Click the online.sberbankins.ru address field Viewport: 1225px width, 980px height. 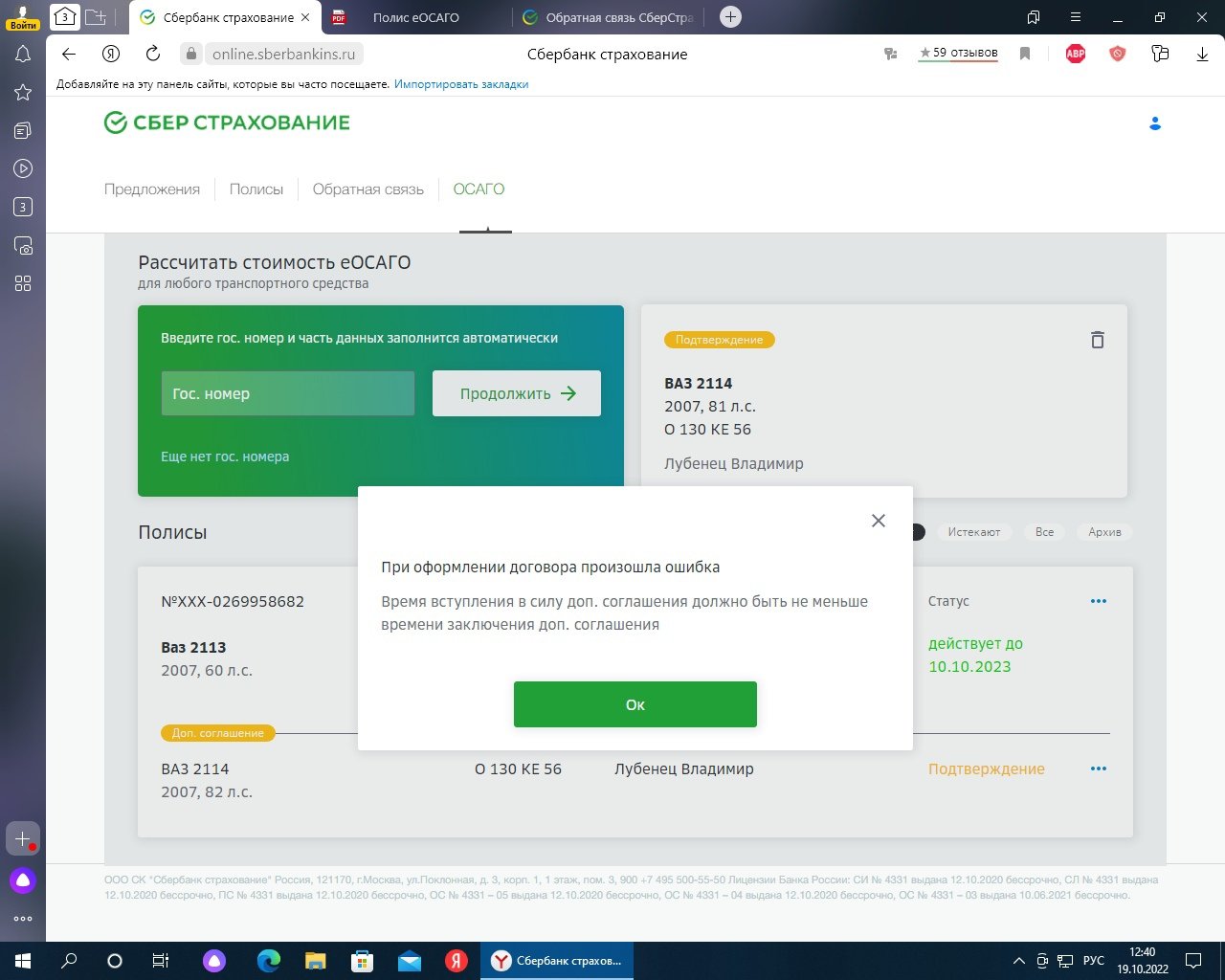coord(284,55)
